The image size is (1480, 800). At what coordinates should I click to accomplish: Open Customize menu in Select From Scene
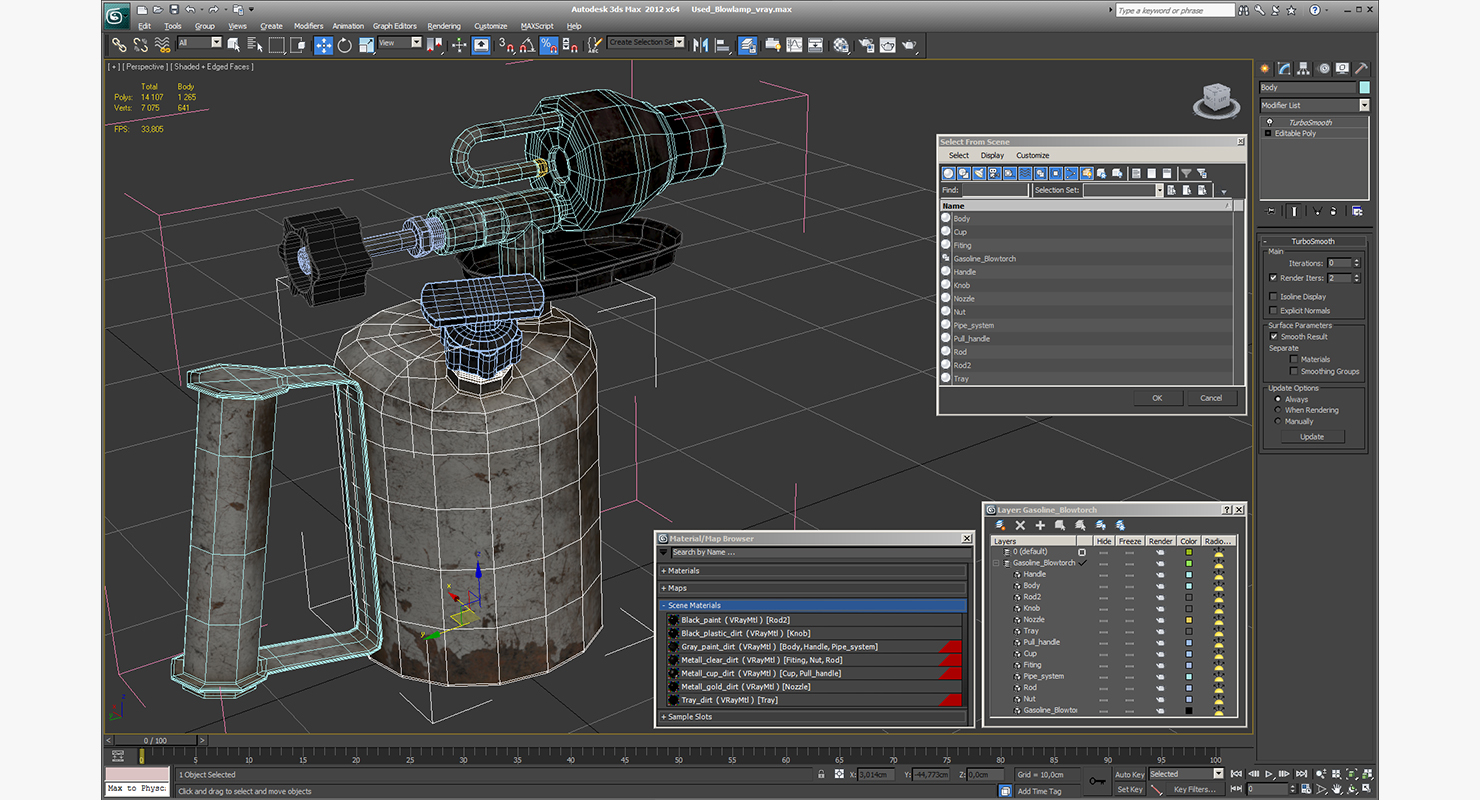(1033, 155)
